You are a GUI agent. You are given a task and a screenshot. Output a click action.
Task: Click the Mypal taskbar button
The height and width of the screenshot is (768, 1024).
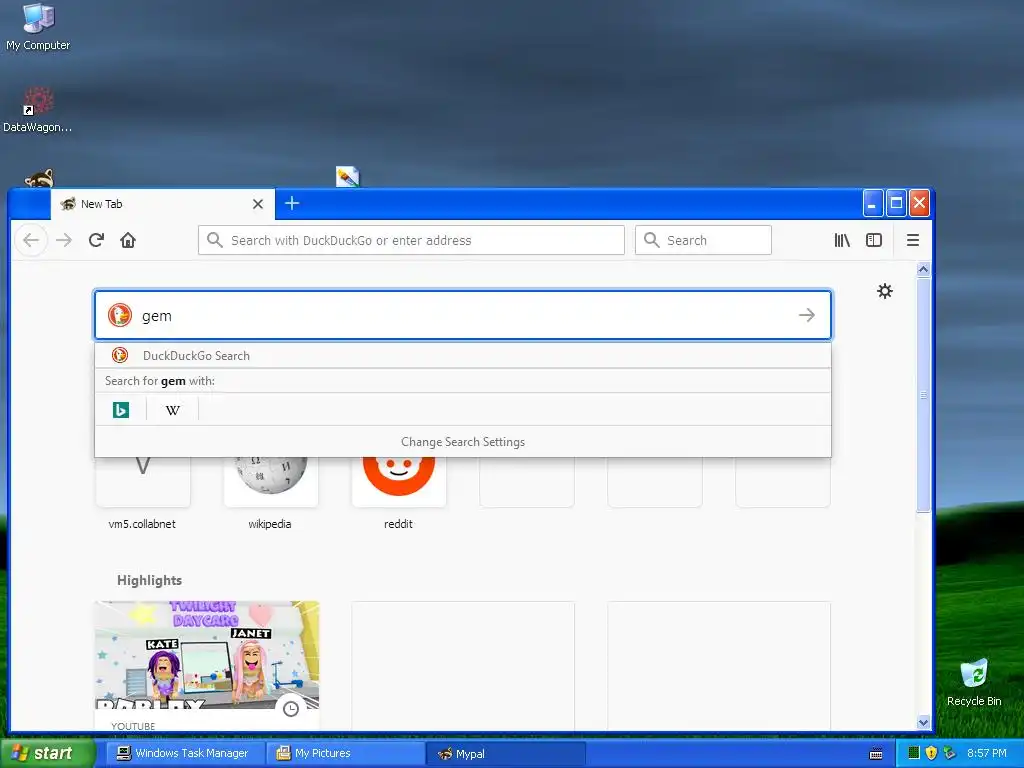[x=505, y=754]
